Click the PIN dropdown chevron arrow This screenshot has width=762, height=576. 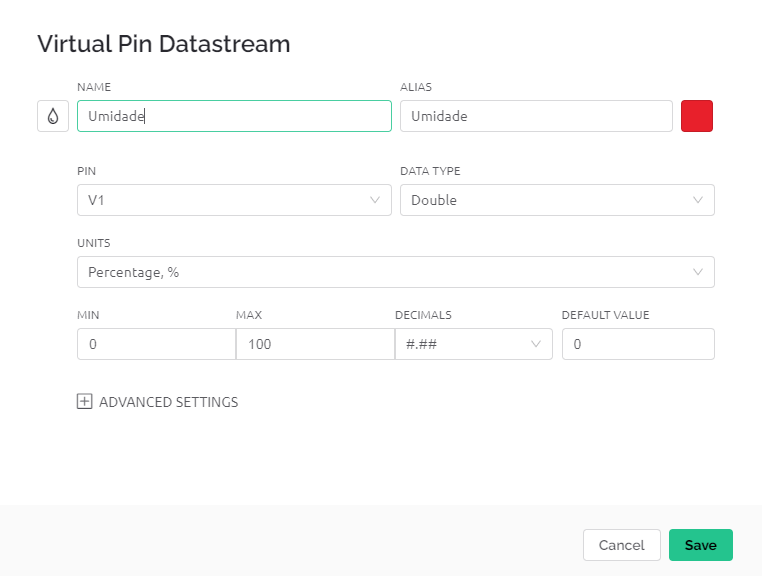click(375, 200)
